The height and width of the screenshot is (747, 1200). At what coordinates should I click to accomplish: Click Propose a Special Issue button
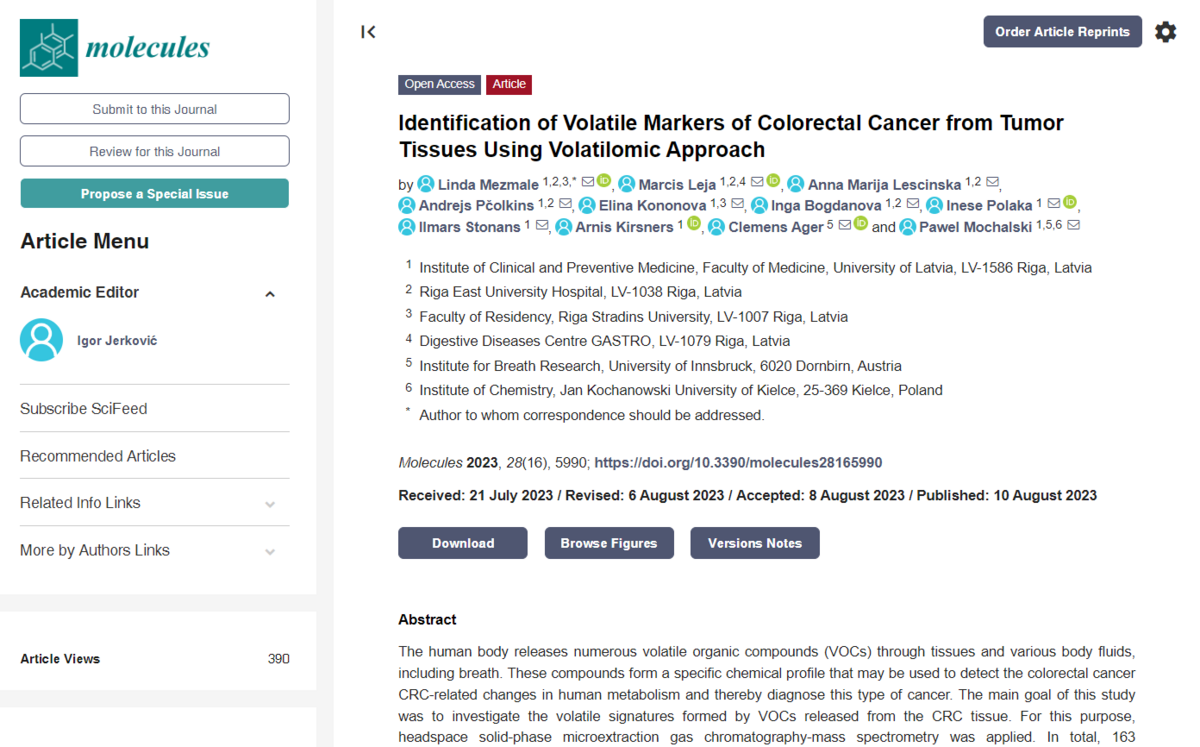154,194
